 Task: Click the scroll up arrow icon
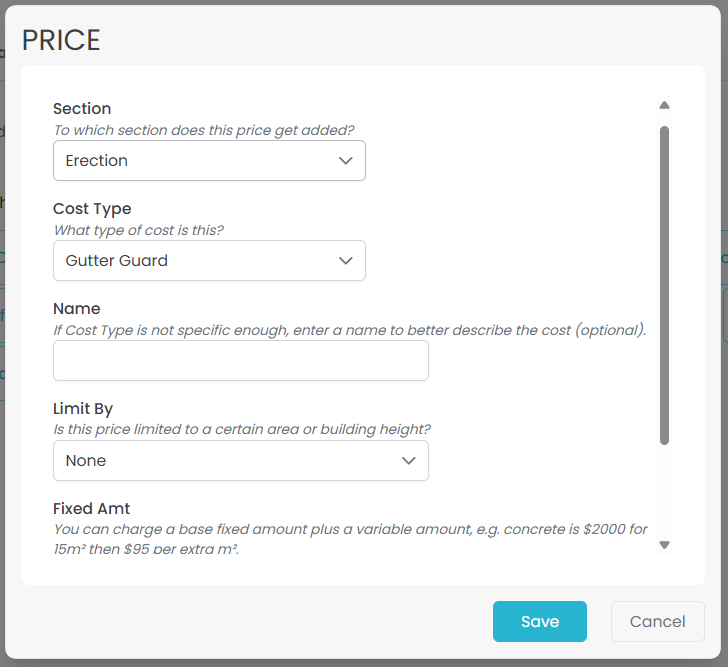coord(664,105)
